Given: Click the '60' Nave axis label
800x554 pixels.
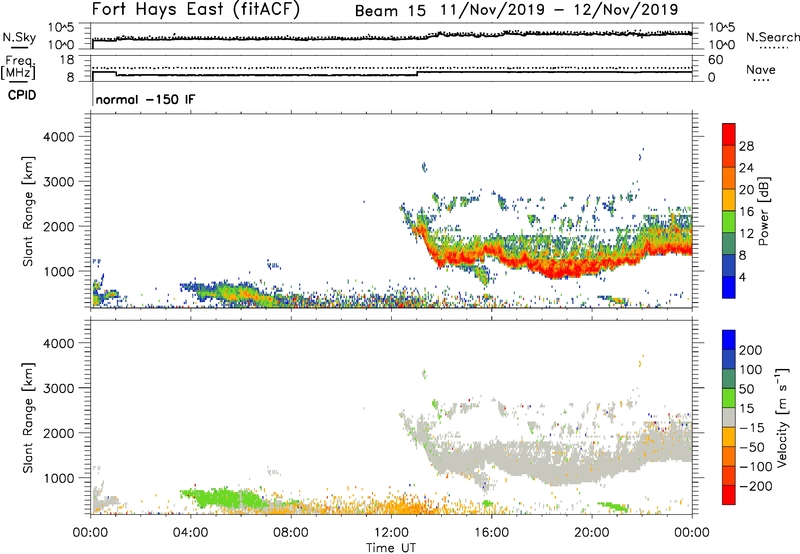Looking at the screenshot, I should [x=716, y=60].
